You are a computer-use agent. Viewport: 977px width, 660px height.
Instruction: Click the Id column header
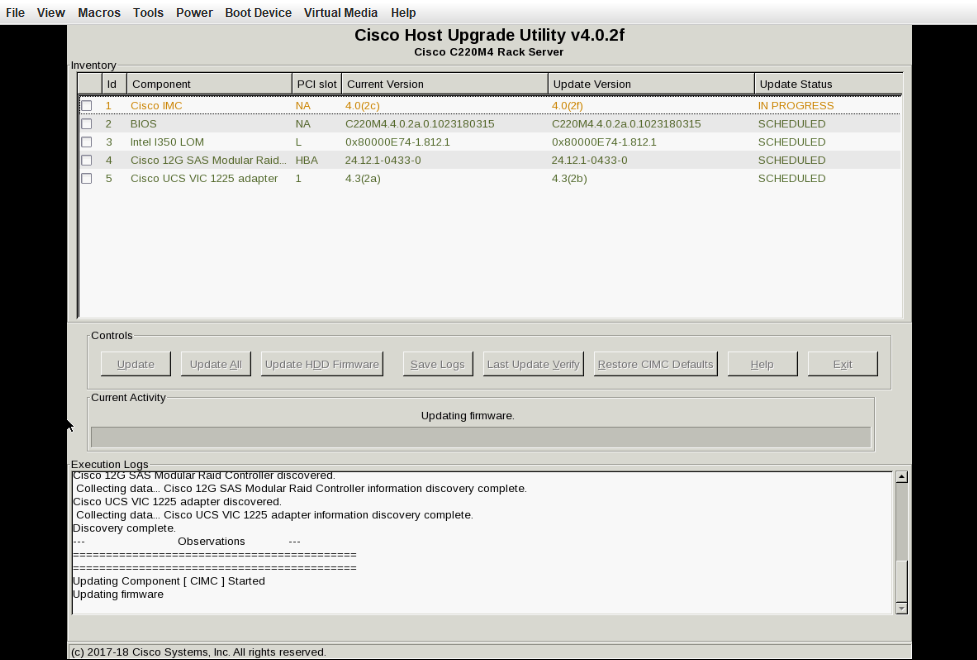pyautogui.click(x=114, y=84)
